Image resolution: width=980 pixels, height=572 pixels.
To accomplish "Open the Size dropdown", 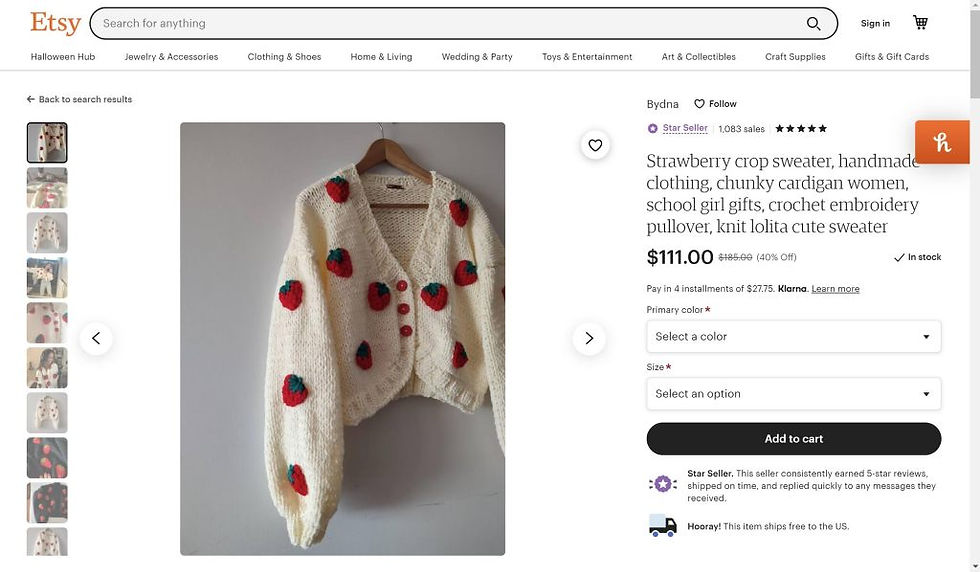I will coord(793,394).
